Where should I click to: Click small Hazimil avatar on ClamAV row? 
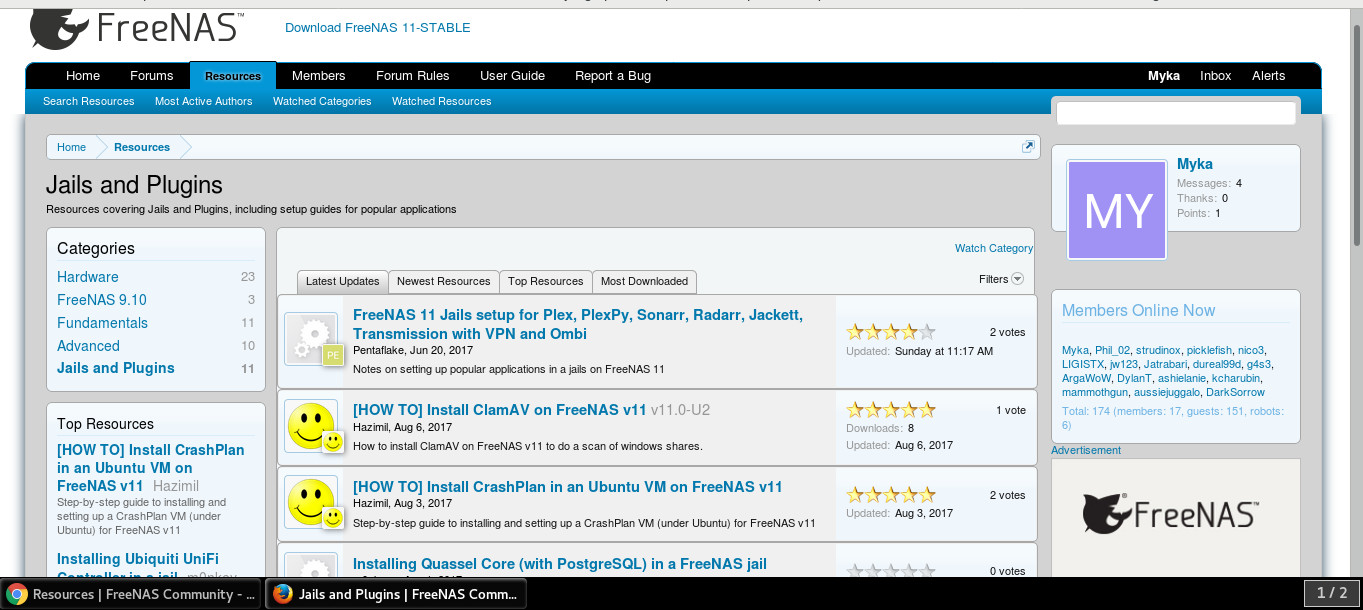click(x=333, y=441)
